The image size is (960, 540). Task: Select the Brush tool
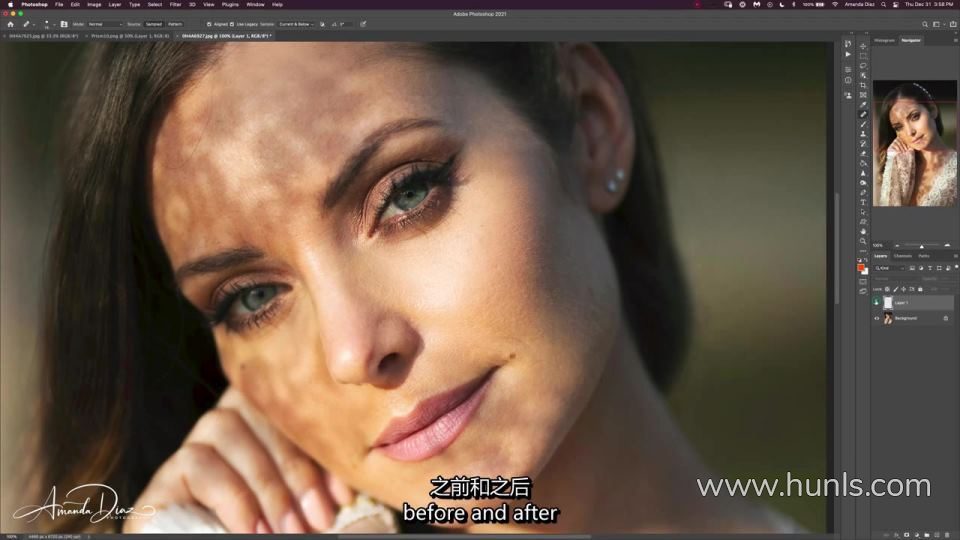[x=863, y=124]
